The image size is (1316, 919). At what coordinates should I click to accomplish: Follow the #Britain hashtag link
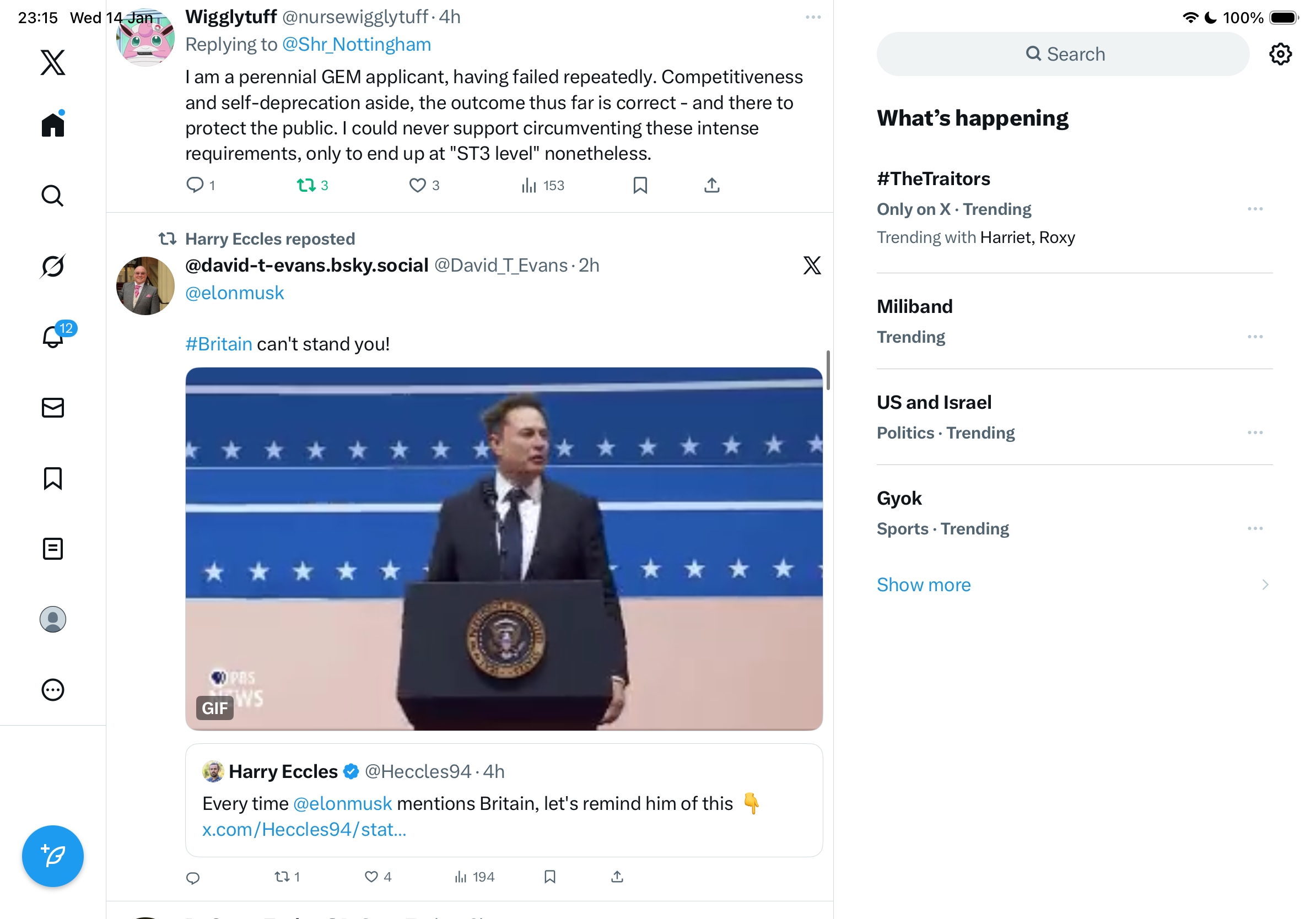(x=218, y=344)
